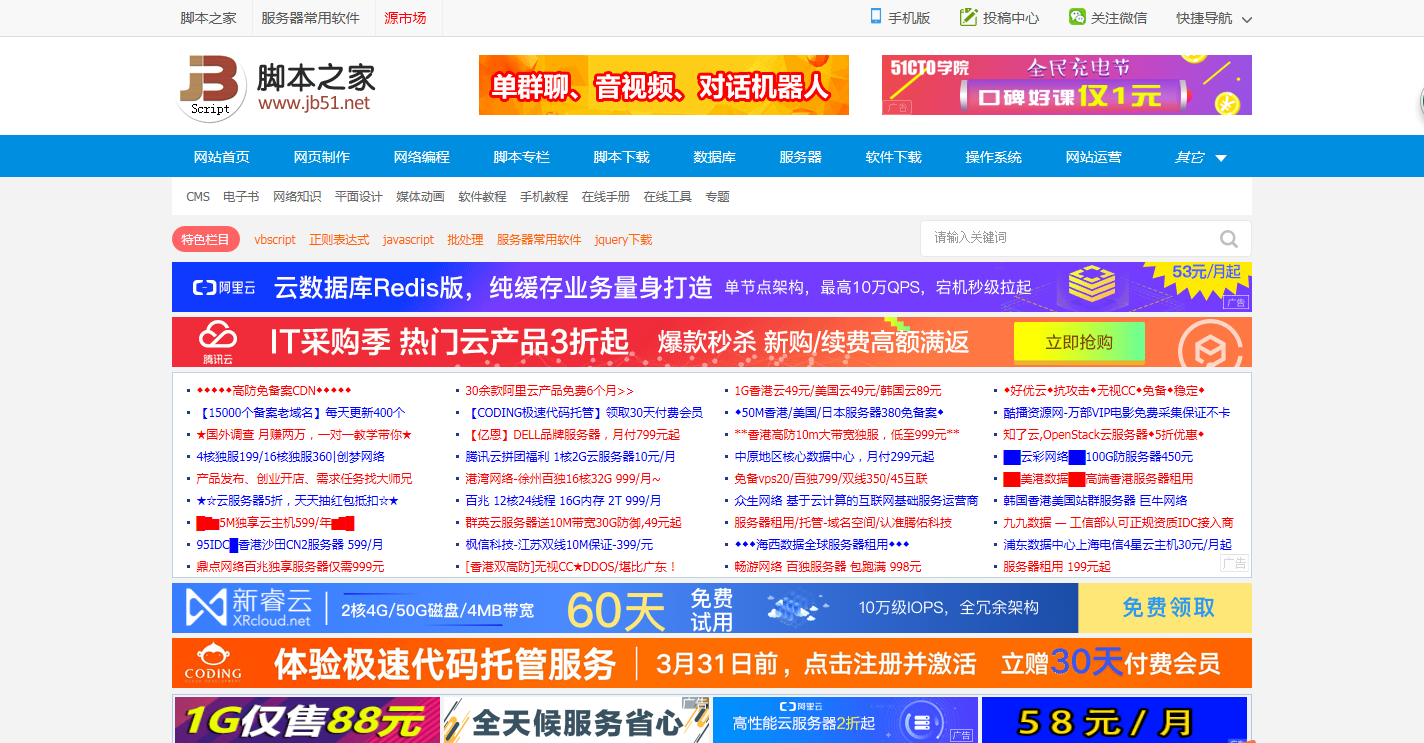Screen dimensions: 1424x743
Task: Click the yellow 53元/月起 price badge
Action: coord(1193,272)
